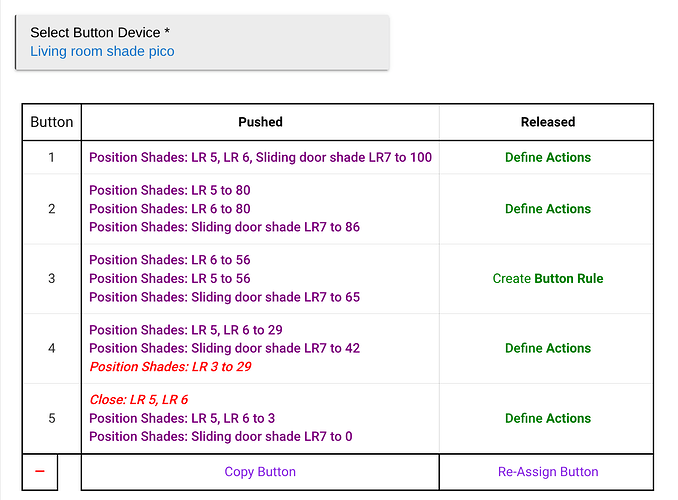Click the Copy Button option

click(260, 472)
